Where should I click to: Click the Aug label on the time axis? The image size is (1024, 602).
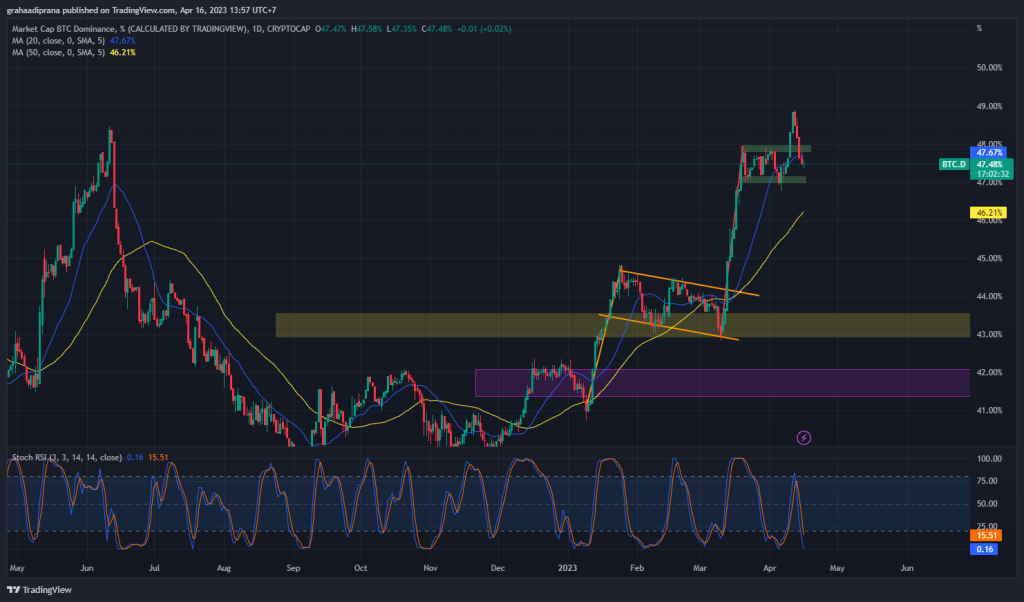(x=223, y=568)
